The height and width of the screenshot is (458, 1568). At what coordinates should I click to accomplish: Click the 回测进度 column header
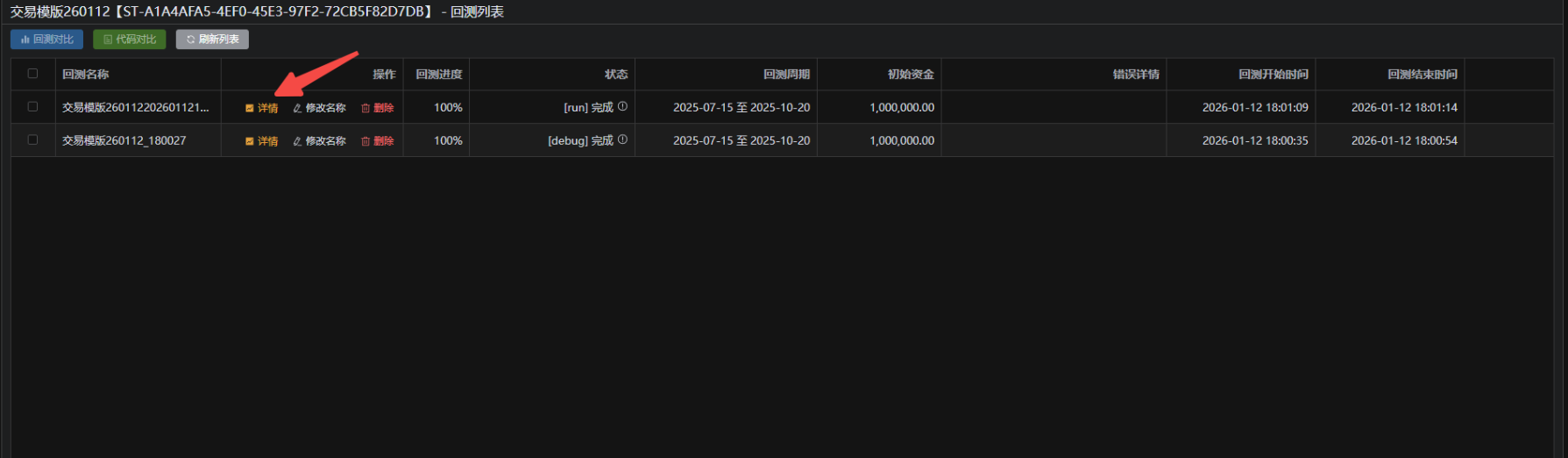(438, 75)
